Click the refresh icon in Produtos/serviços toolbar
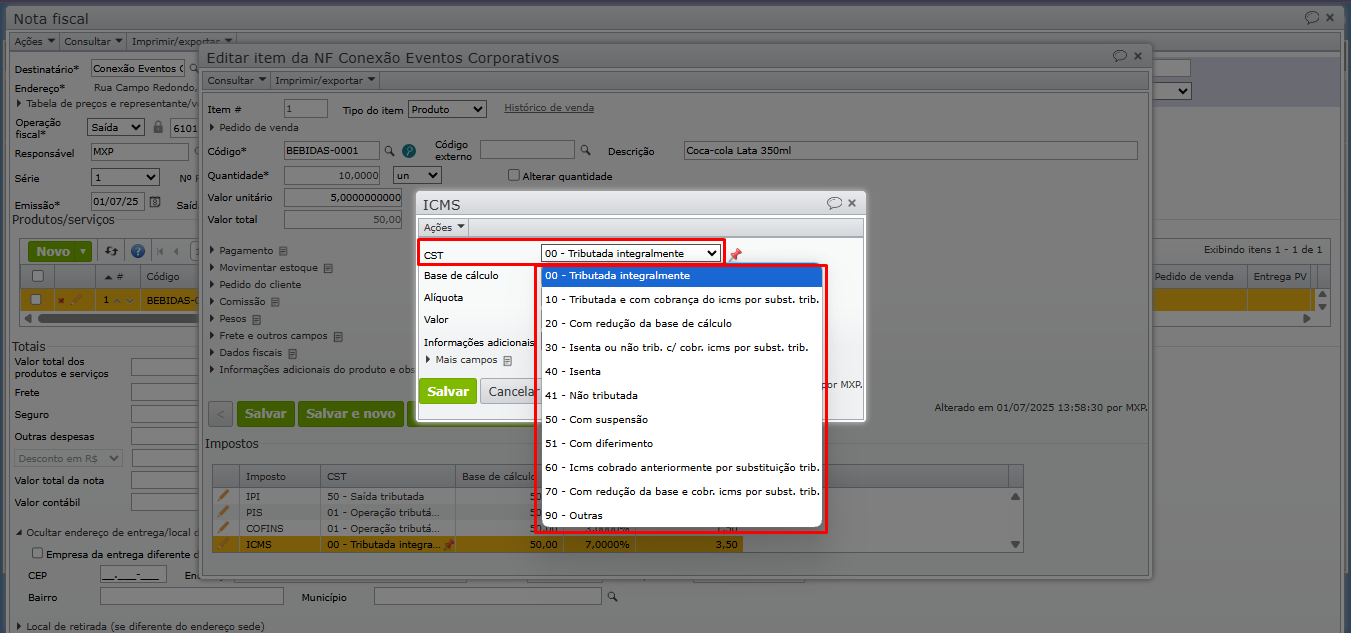1351x633 pixels. pos(112,251)
